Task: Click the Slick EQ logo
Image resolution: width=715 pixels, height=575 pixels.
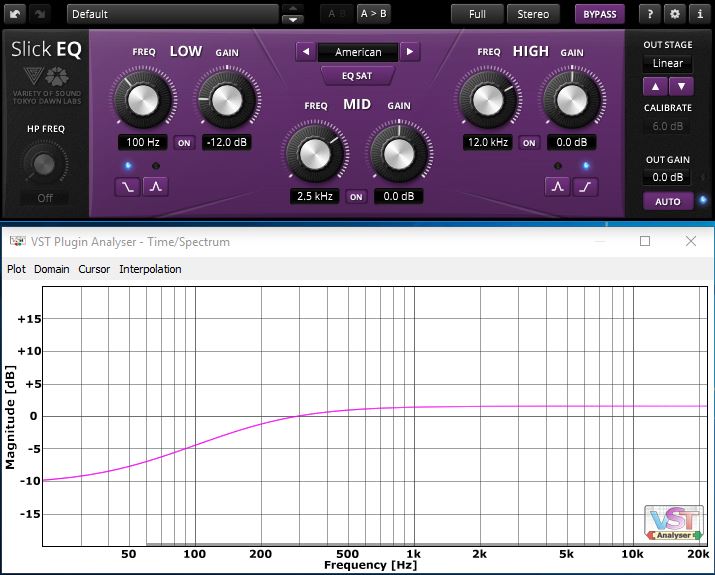Action: 47,49
